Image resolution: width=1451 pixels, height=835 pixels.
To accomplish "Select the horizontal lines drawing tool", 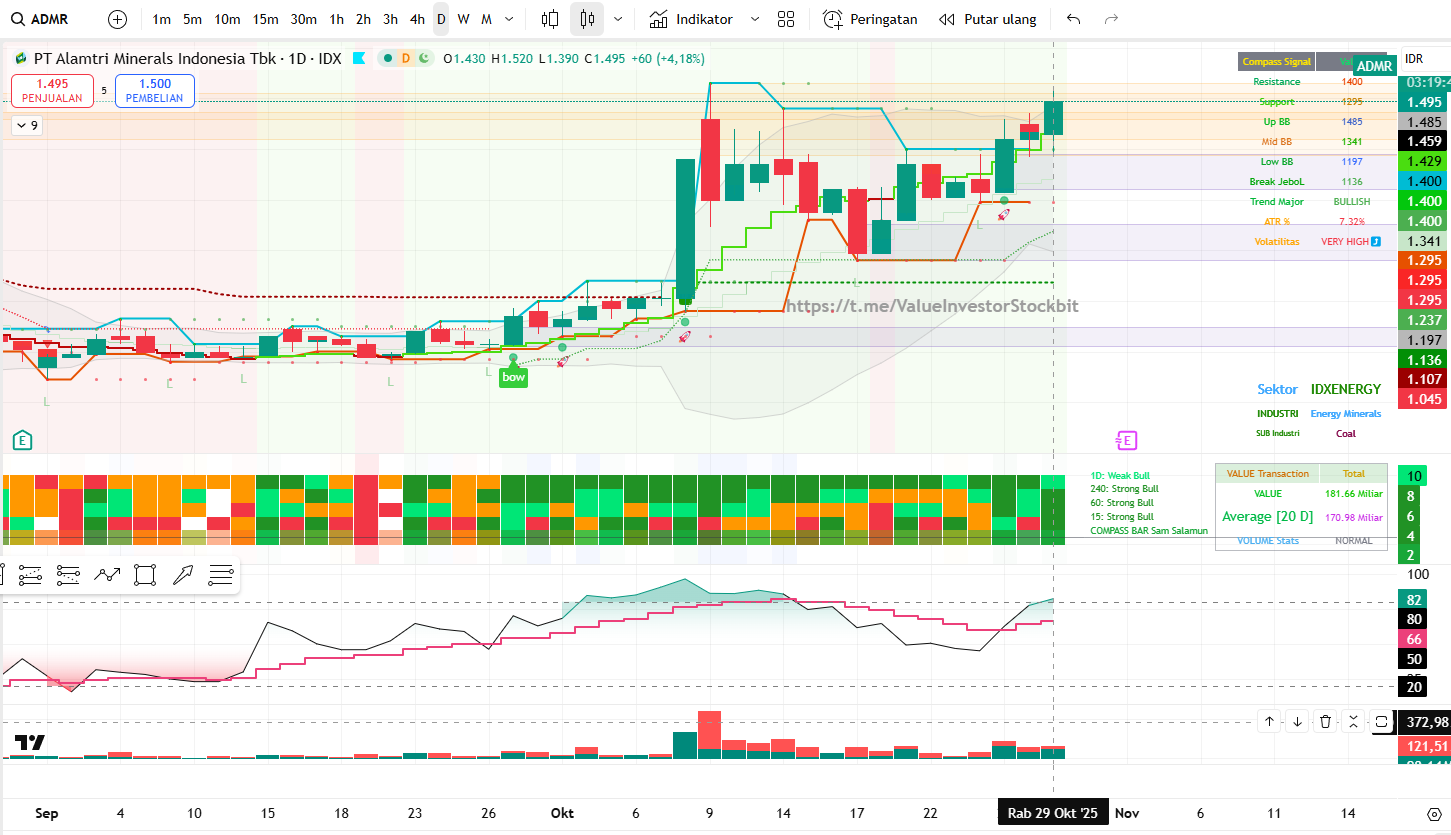I will coord(221,575).
